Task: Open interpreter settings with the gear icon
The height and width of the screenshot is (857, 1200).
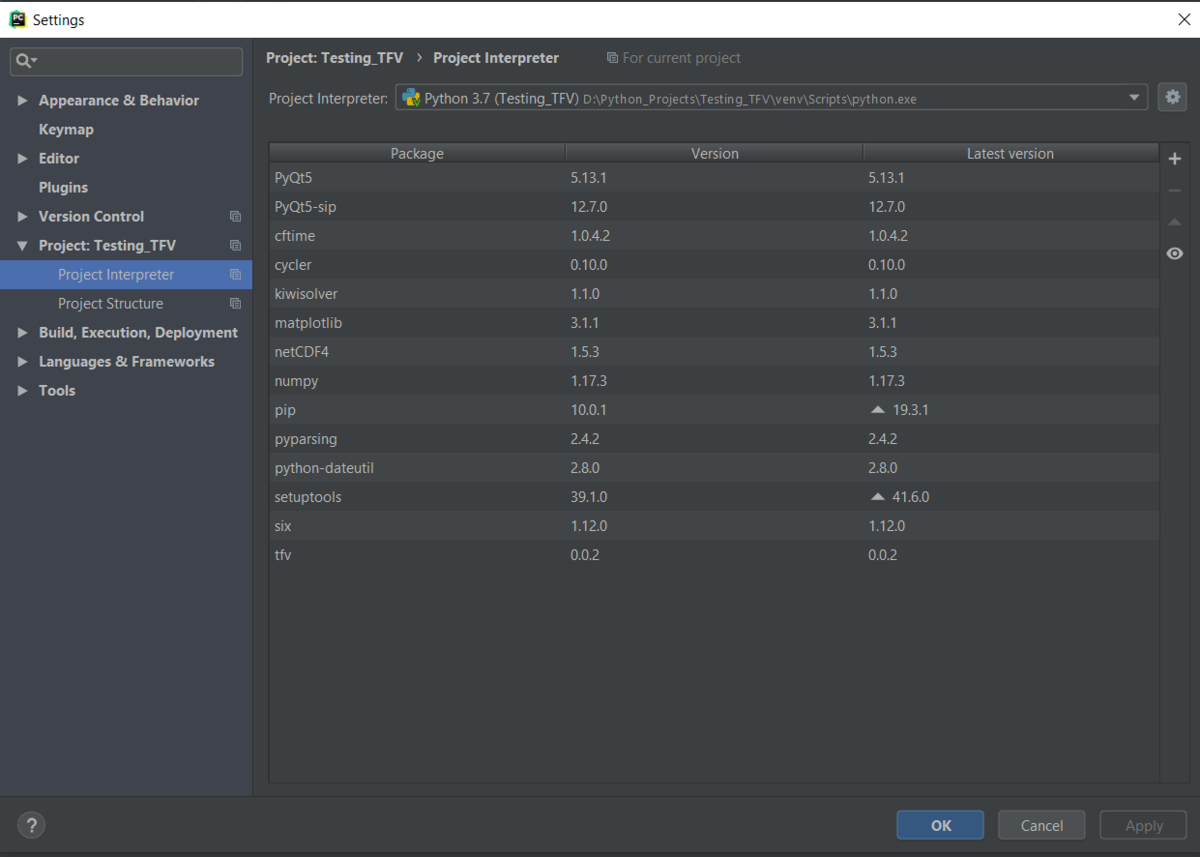Action: point(1172,96)
